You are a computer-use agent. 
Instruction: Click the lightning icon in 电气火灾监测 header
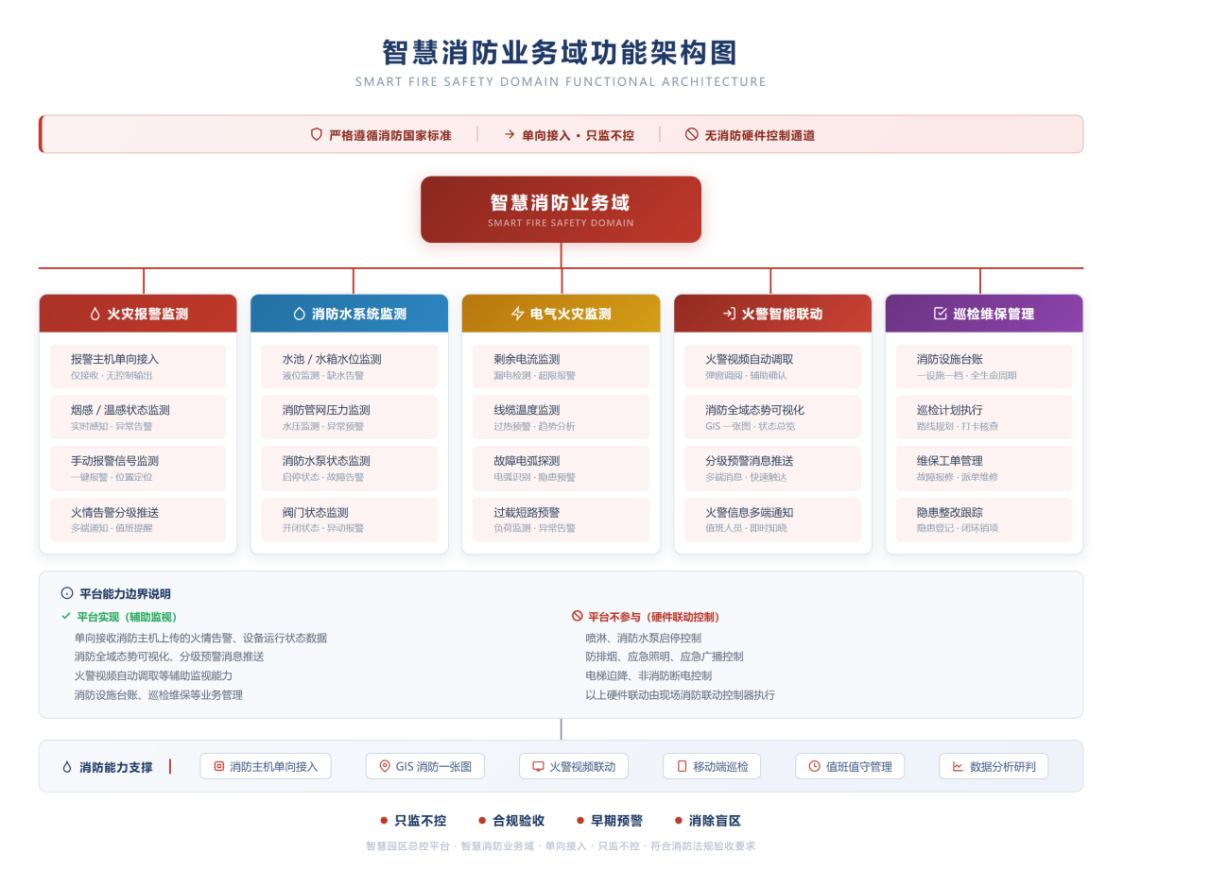tap(517, 314)
